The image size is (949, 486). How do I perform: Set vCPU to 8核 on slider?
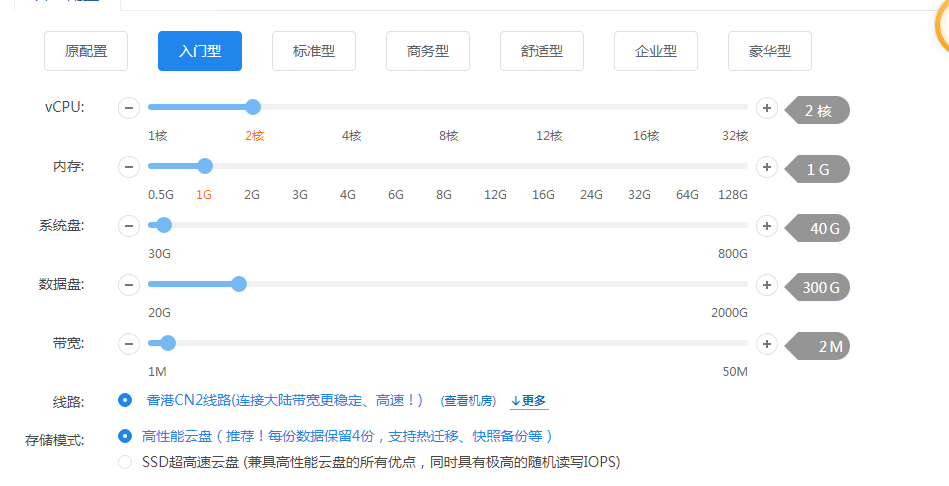pyautogui.click(x=448, y=107)
